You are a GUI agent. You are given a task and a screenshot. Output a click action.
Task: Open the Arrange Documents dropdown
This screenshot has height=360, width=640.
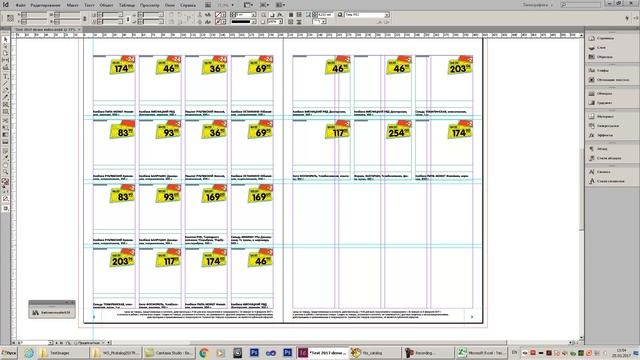tap(280, 5)
